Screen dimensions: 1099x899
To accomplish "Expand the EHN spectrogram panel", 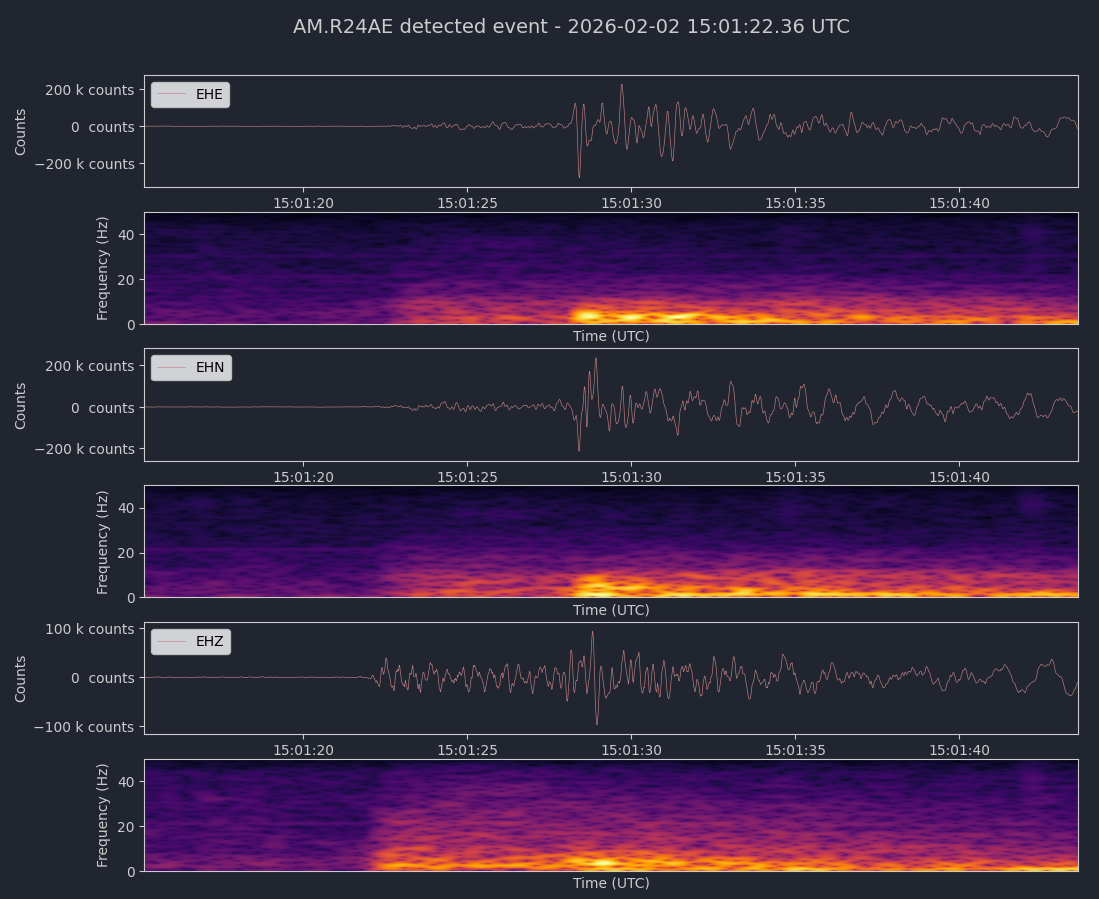I will (x=611, y=540).
